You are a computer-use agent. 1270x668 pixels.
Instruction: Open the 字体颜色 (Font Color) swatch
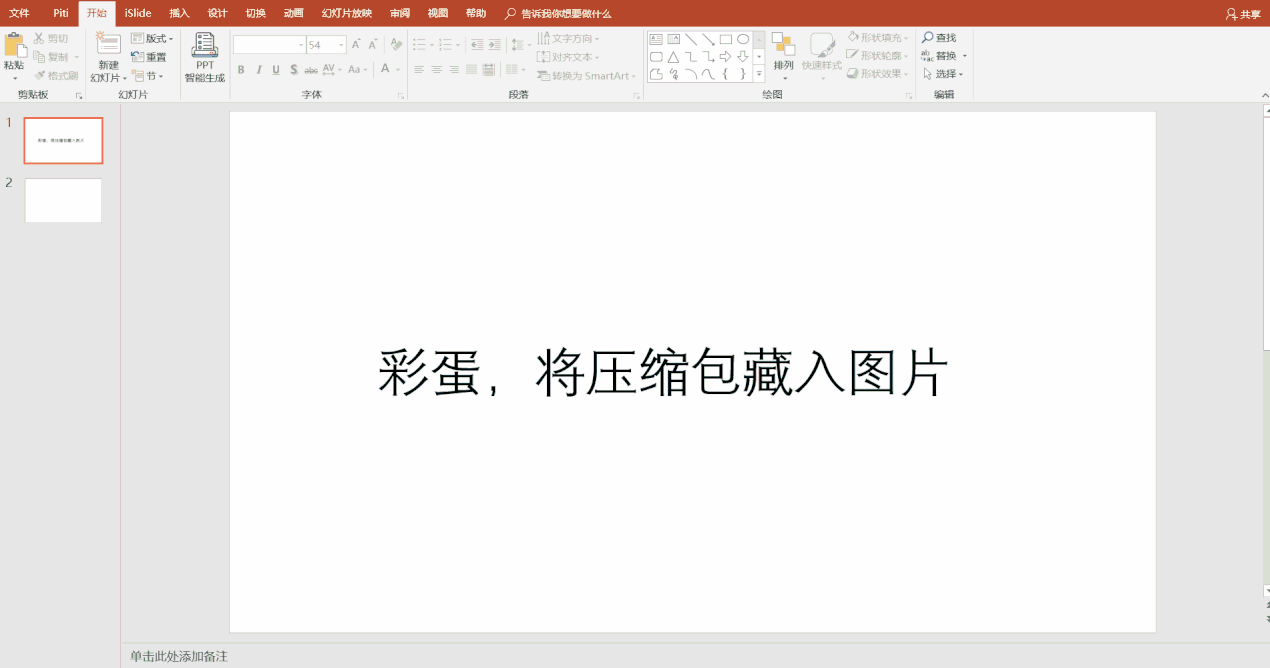point(385,68)
